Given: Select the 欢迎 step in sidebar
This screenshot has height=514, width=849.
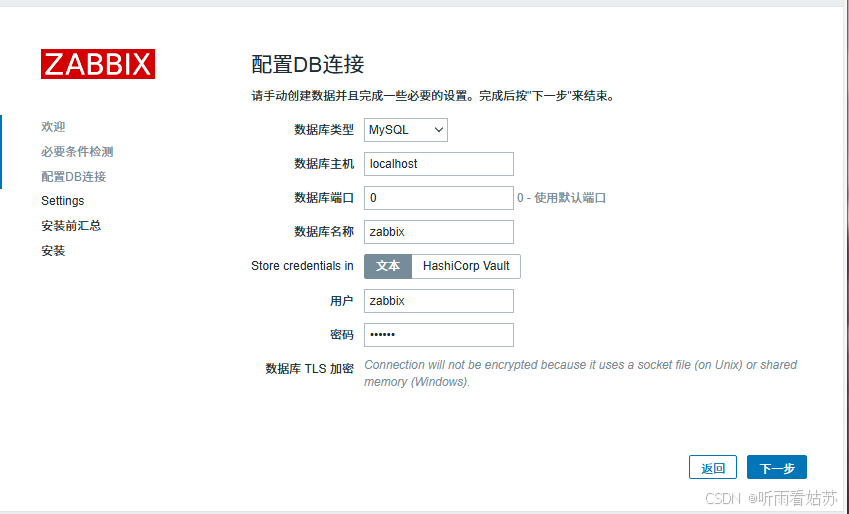Looking at the screenshot, I should pos(53,127).
